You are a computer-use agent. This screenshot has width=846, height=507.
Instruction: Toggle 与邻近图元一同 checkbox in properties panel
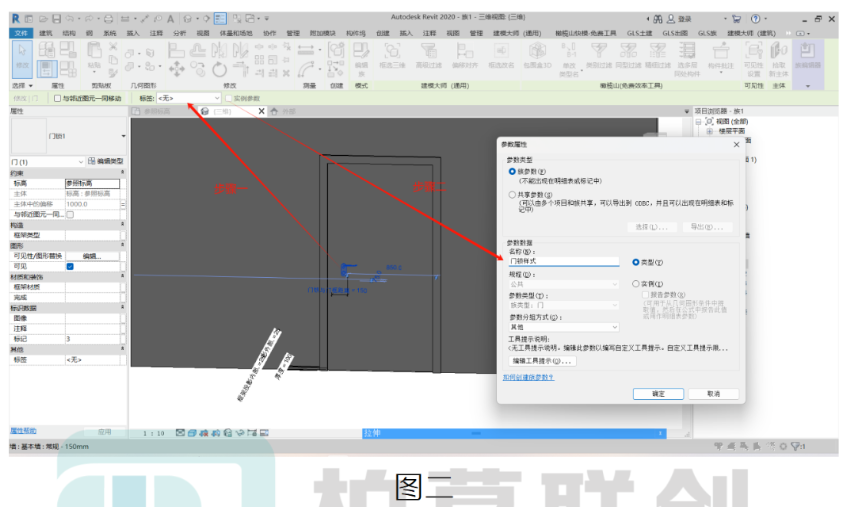[x=70, y=214]
